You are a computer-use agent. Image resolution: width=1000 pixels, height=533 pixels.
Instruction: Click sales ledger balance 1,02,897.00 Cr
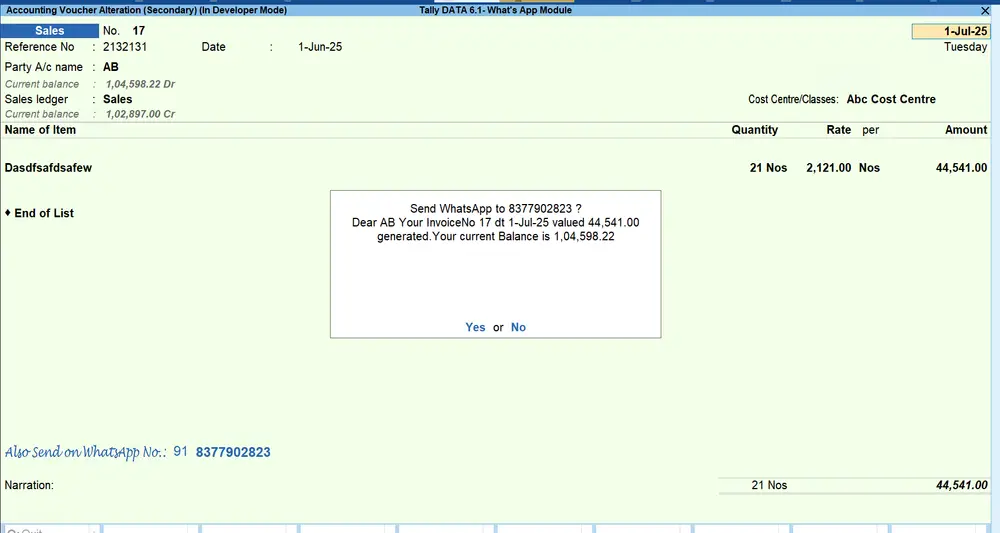[x=140, y=114]
